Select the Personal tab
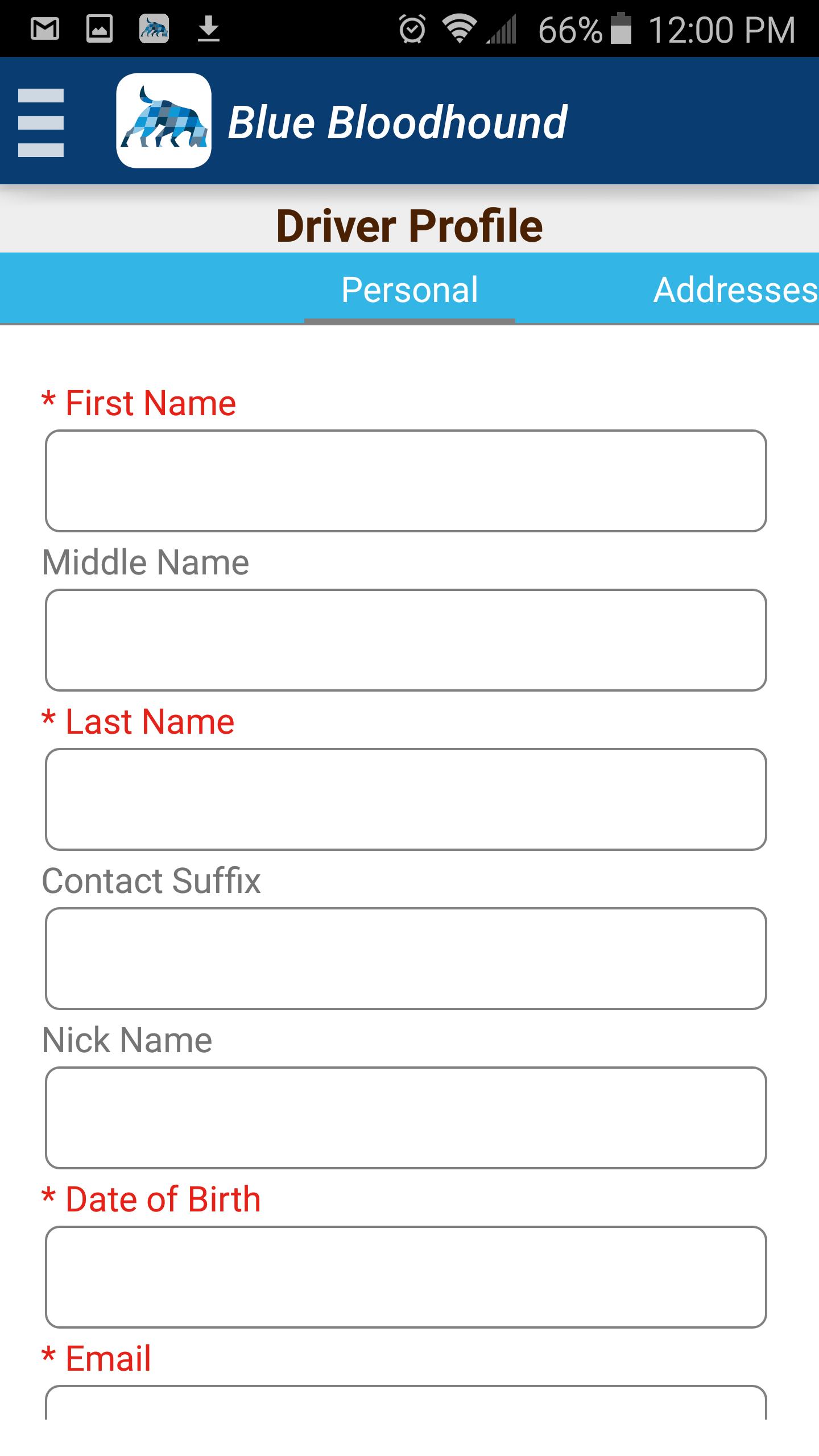Image resolution: width=819 pixels, height=1456 pixels. pos(409,290)
